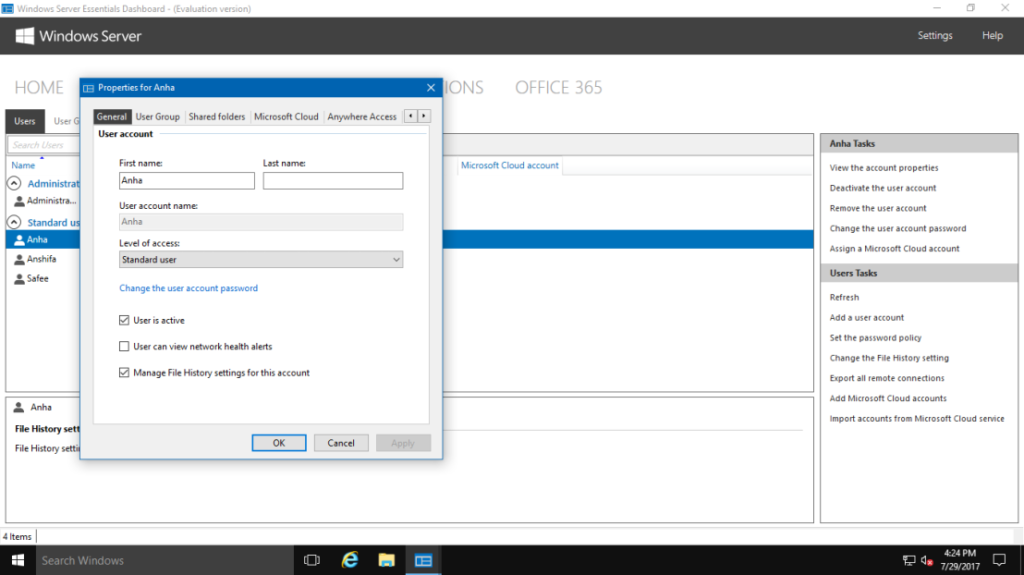Click Add Microsoft Cloud accounts
Viewport: 1024px width, 575px height.
pyautogui.click(x=888, y=399)
